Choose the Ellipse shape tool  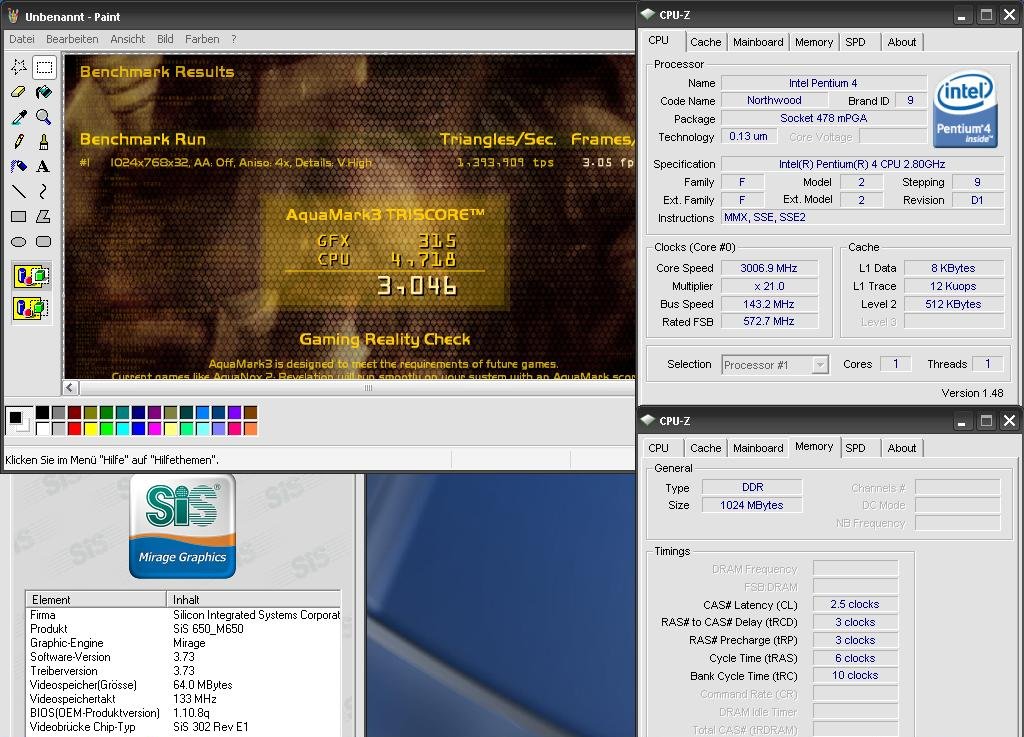pos(19,242)
